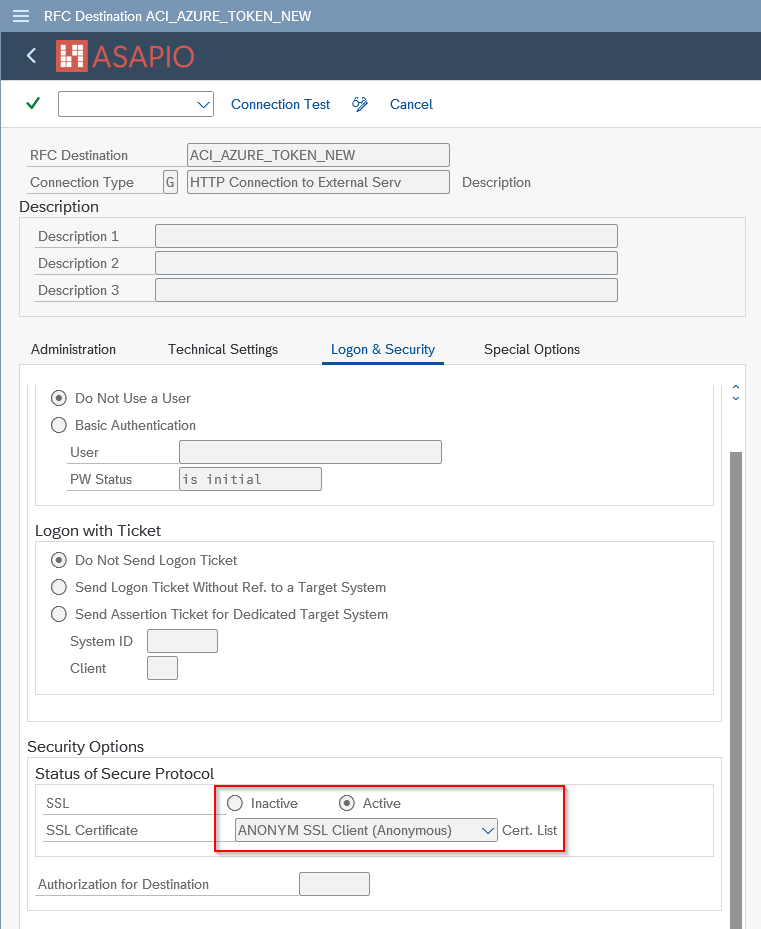Set SSL to Inactive
Image resolution: width=761 pixels, height=929 pixels.
235,803
